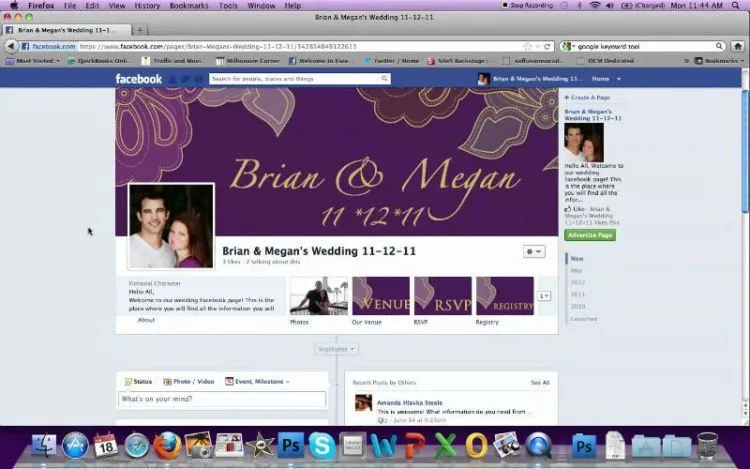This screenshot has height=469, width=750.
Task: Open the Bookmarks menu in the menu bar
Action: tap(189, 6)
